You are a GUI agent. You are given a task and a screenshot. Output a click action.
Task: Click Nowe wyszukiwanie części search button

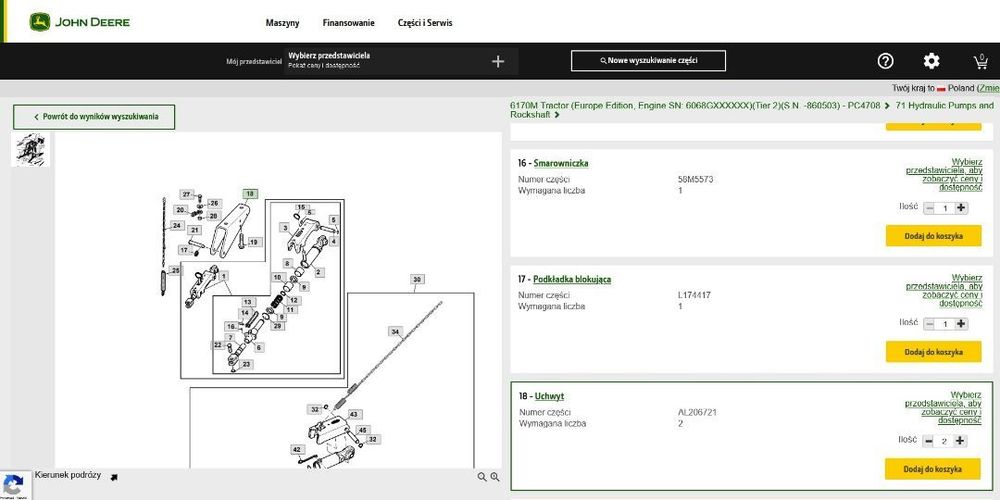click(x=648, y=61)
